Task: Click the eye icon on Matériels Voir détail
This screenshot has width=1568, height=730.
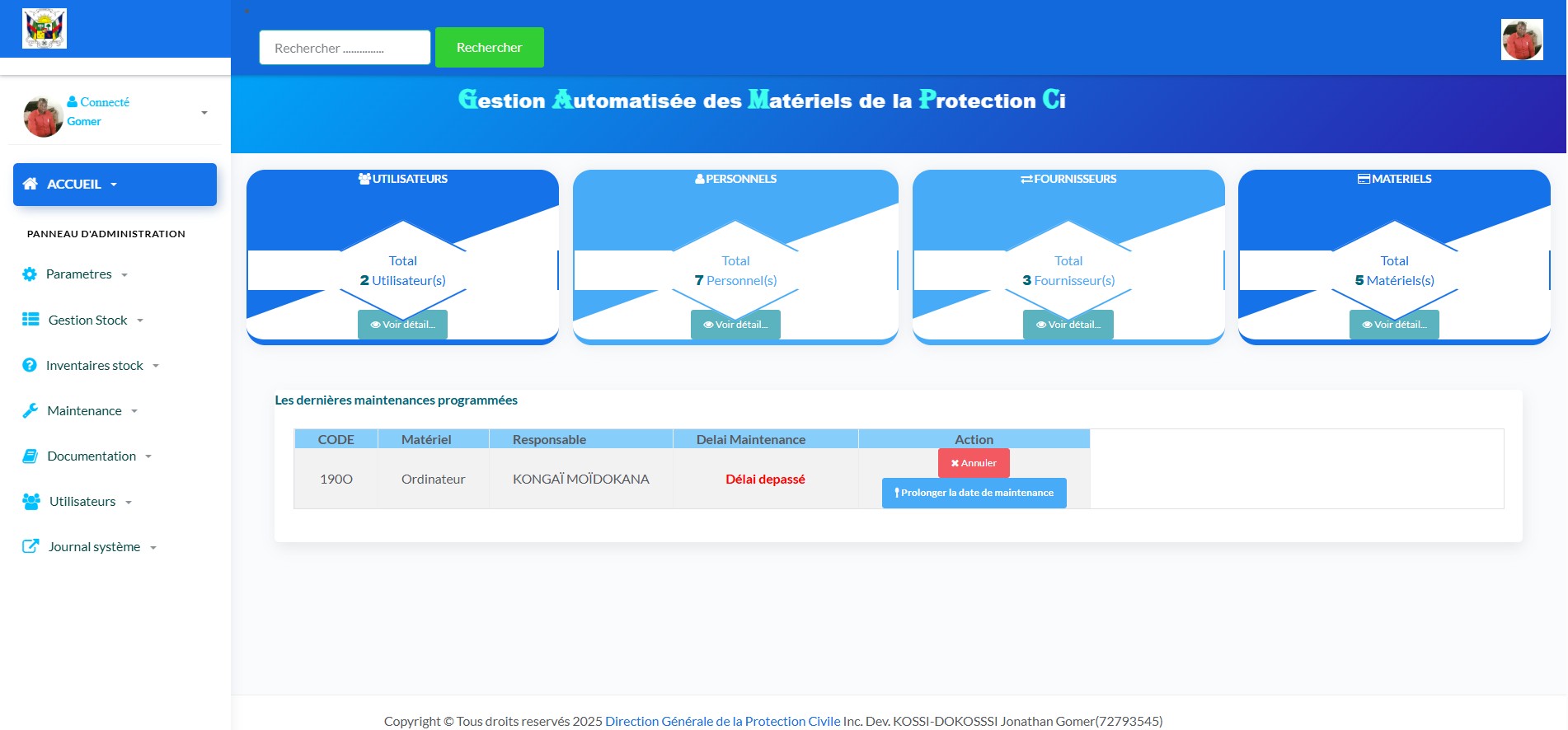Action: [1368, 325]
